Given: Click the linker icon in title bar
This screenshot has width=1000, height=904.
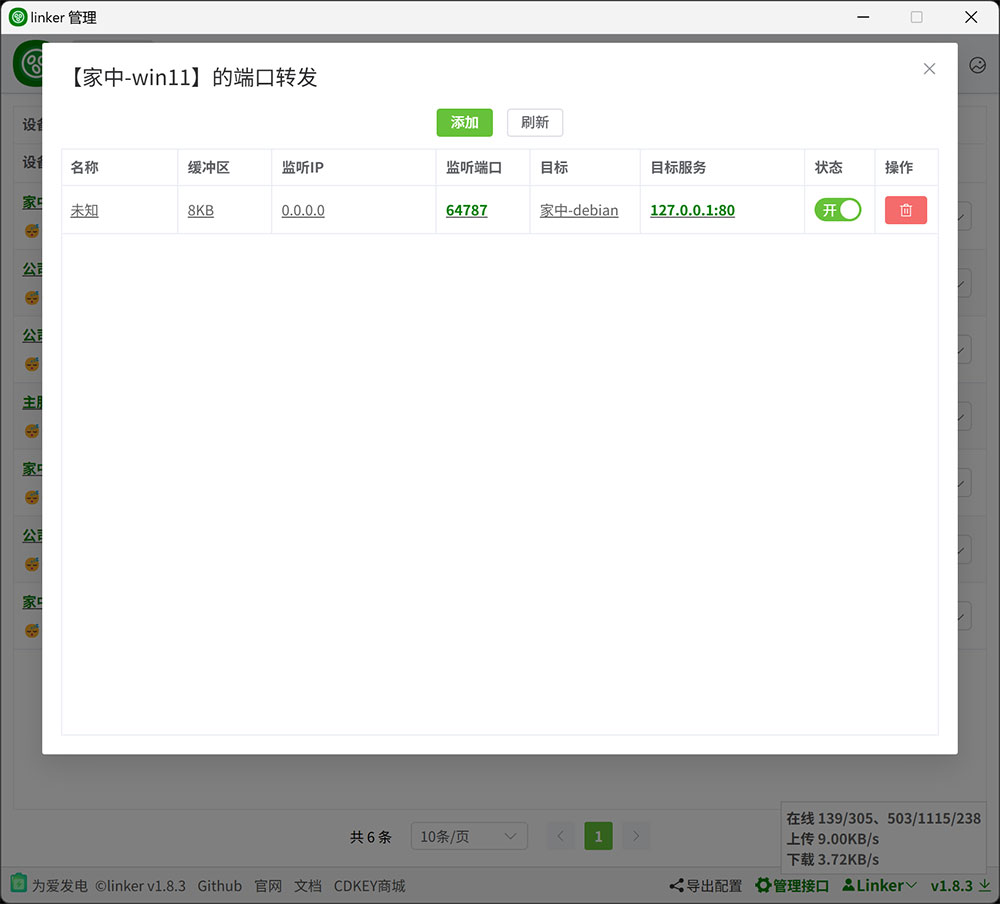Looking at the screenshot, I should click(18, 17).
